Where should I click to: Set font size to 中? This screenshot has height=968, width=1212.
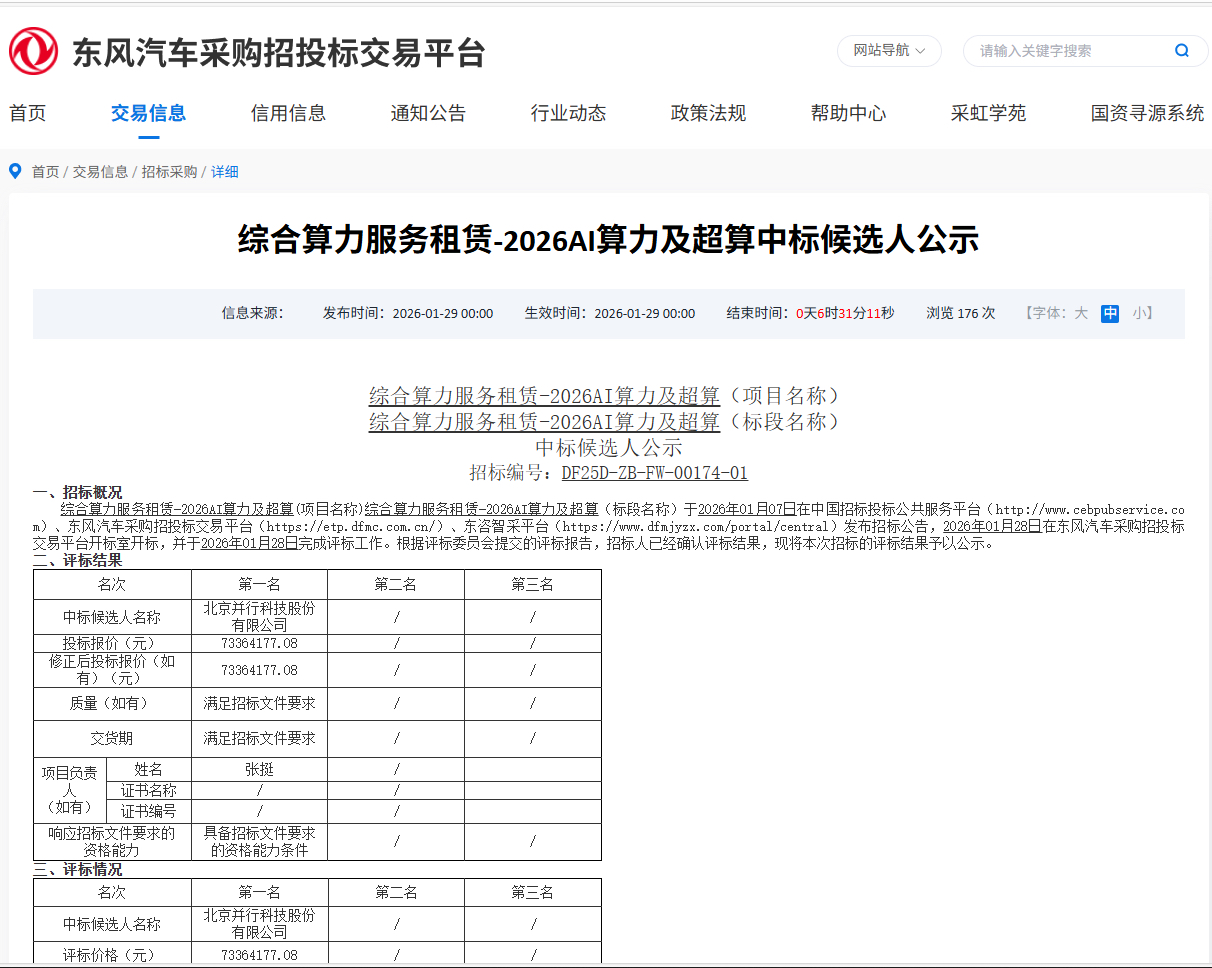[x=1110, y=313]
